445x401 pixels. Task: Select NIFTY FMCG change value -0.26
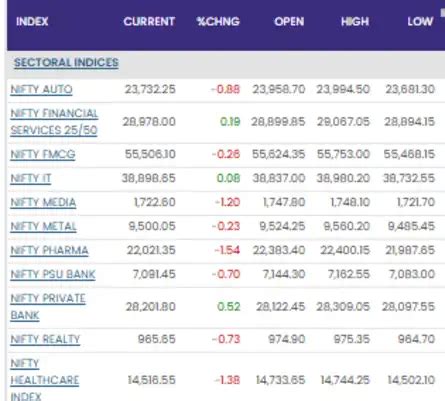coord(226,154)
